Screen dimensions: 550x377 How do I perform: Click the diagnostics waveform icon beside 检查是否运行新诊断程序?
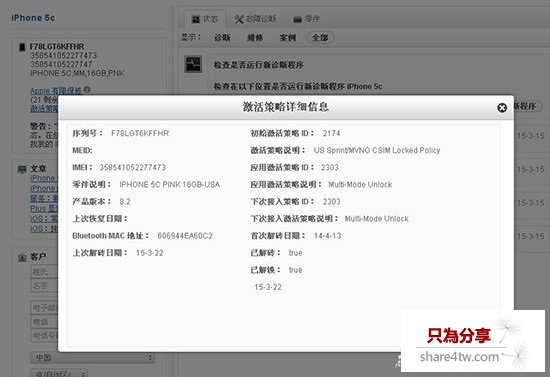click(x=193, y=64)
